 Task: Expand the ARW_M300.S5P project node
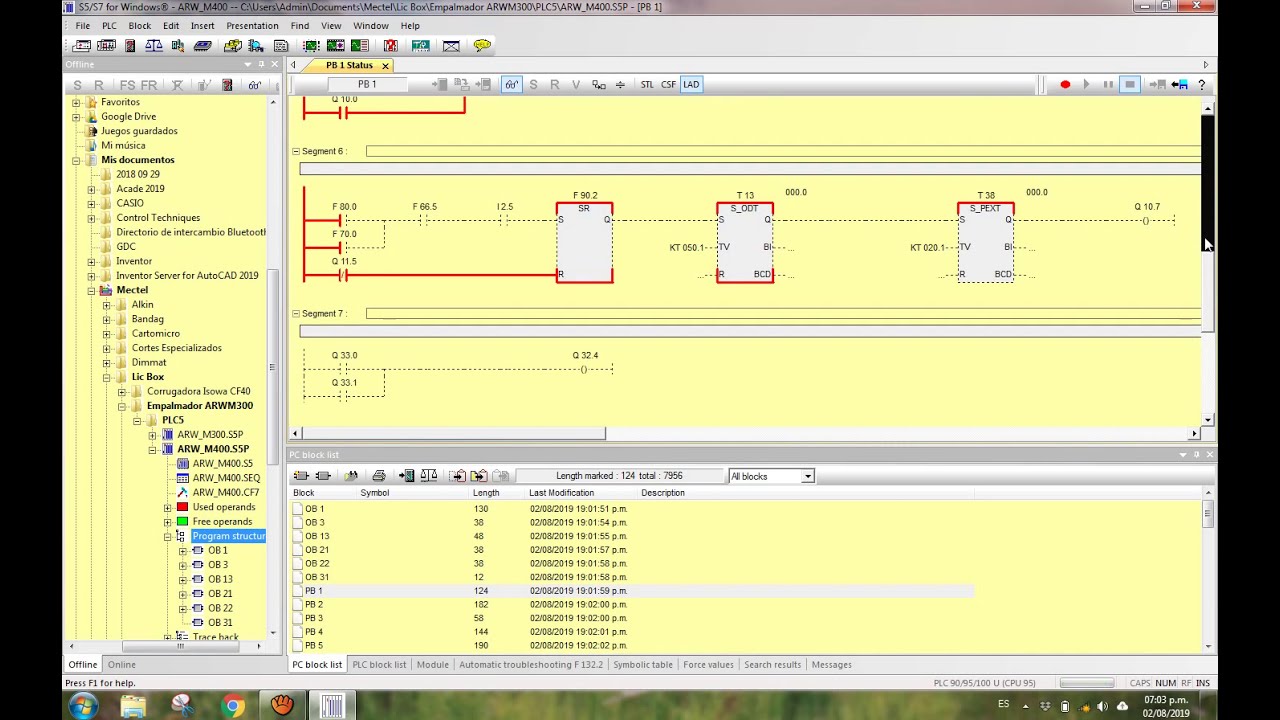point(152,435)
